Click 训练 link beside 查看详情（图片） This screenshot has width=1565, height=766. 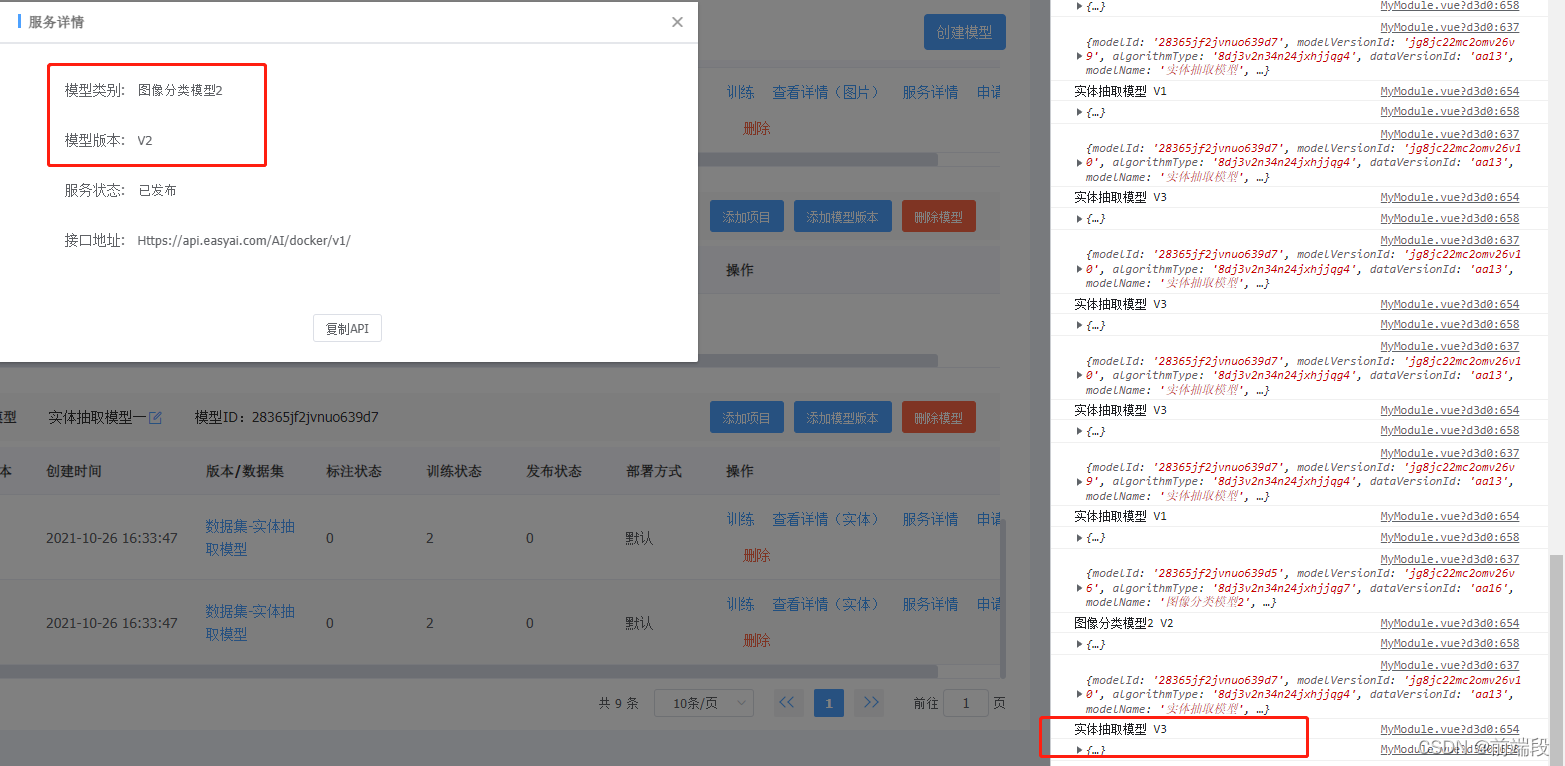[x=740, y=92]
